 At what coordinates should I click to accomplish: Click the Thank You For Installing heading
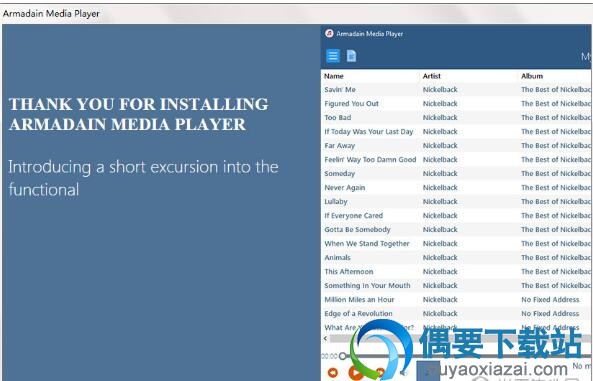(x=138, y=114)
